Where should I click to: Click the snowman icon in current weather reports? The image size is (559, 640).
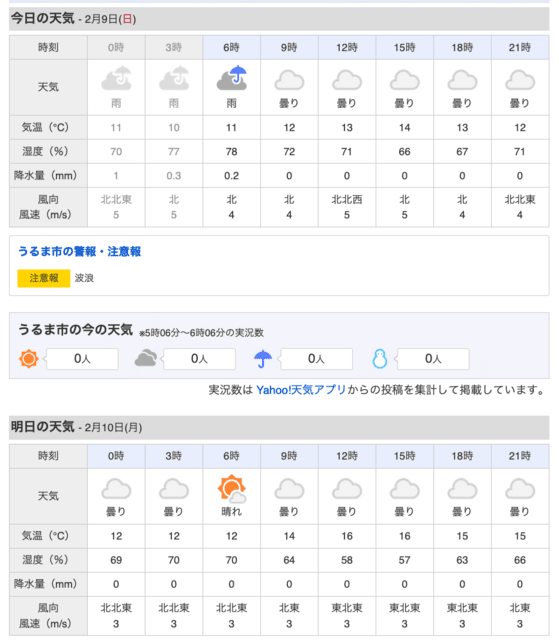point(380,359)
